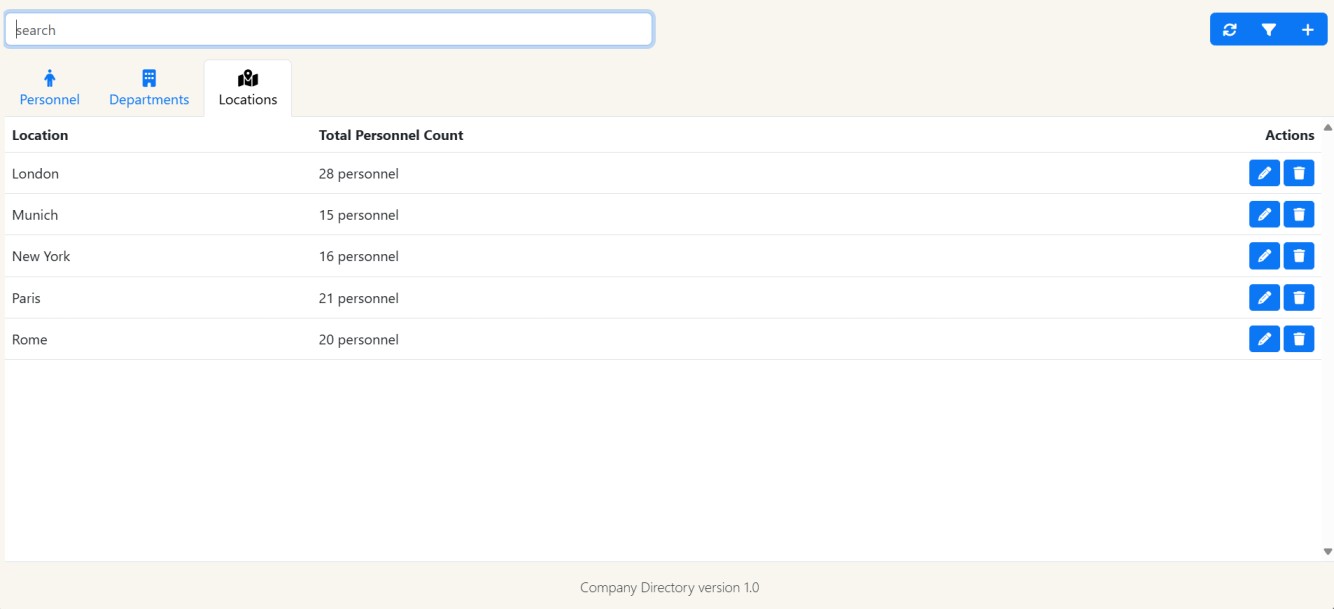
Task: Select the Rome table row
Action: pos(600,339)
